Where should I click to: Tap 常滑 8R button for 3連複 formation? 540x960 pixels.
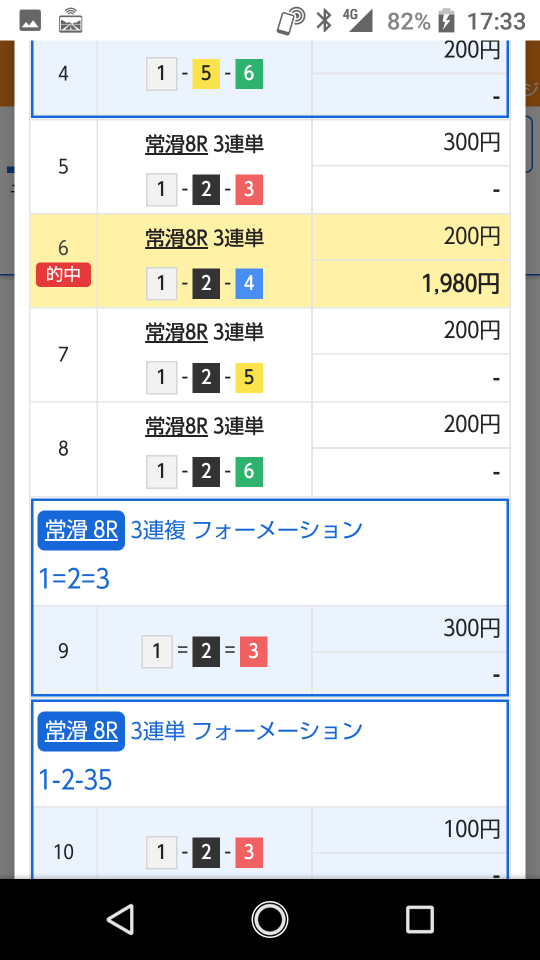pyautogui.click(x=81, y=530)
